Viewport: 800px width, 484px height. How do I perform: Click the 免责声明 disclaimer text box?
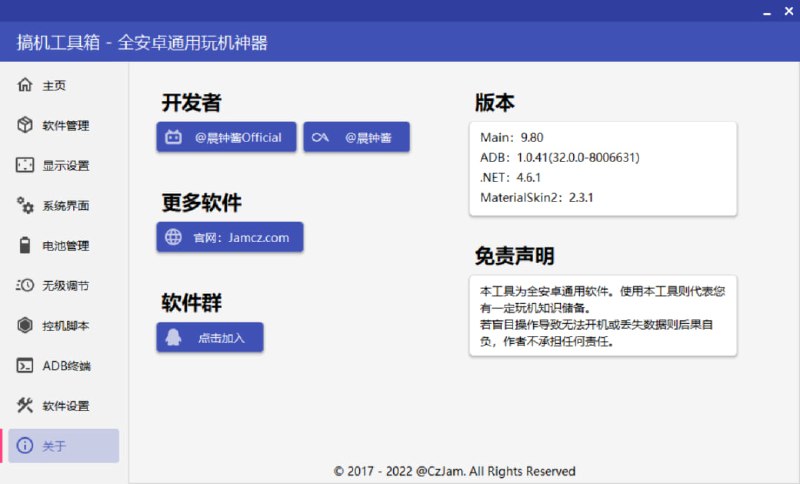pyautogui.click(x=603, y=315)
